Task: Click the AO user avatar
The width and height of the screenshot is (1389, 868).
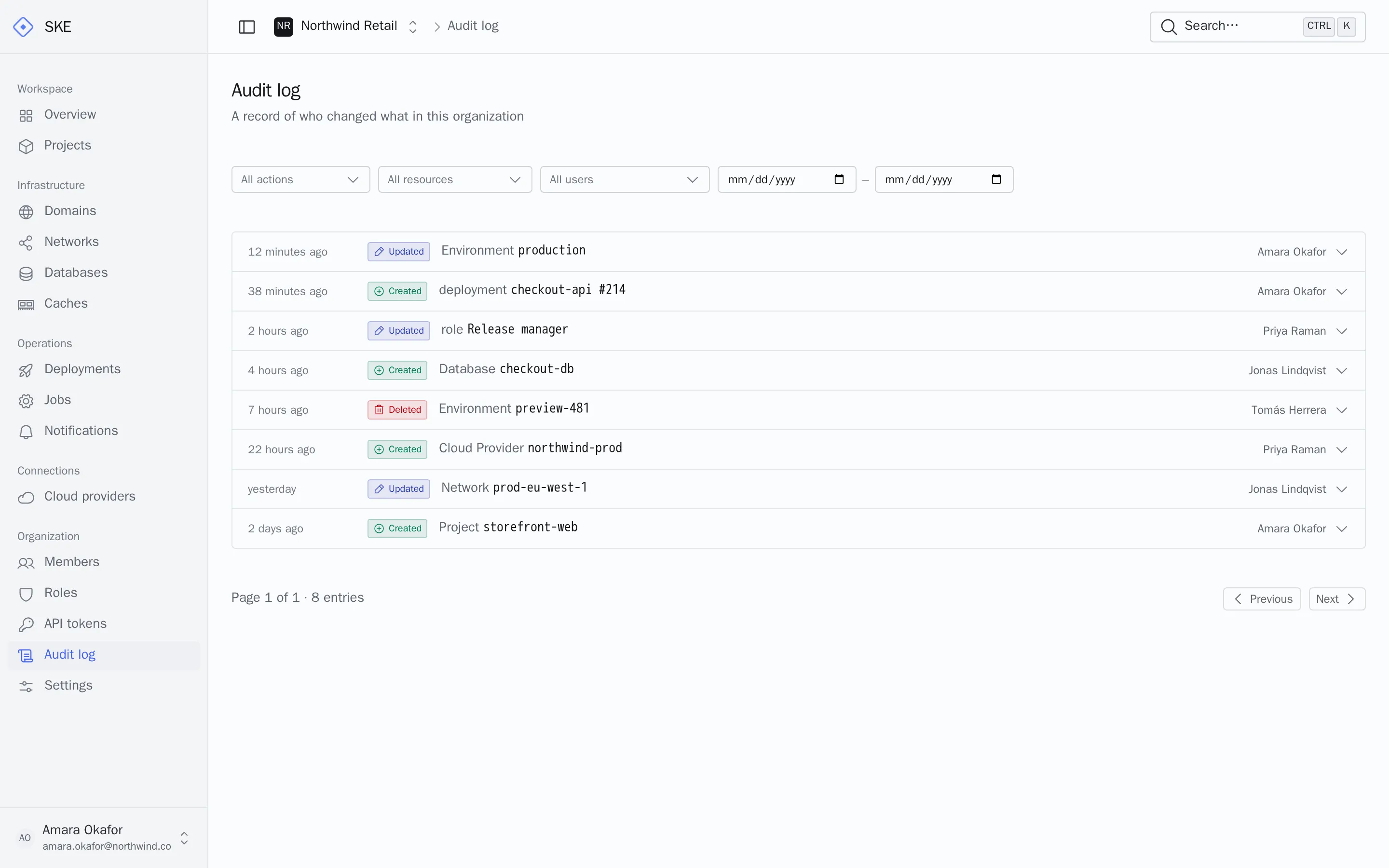Action: (25, 838)
